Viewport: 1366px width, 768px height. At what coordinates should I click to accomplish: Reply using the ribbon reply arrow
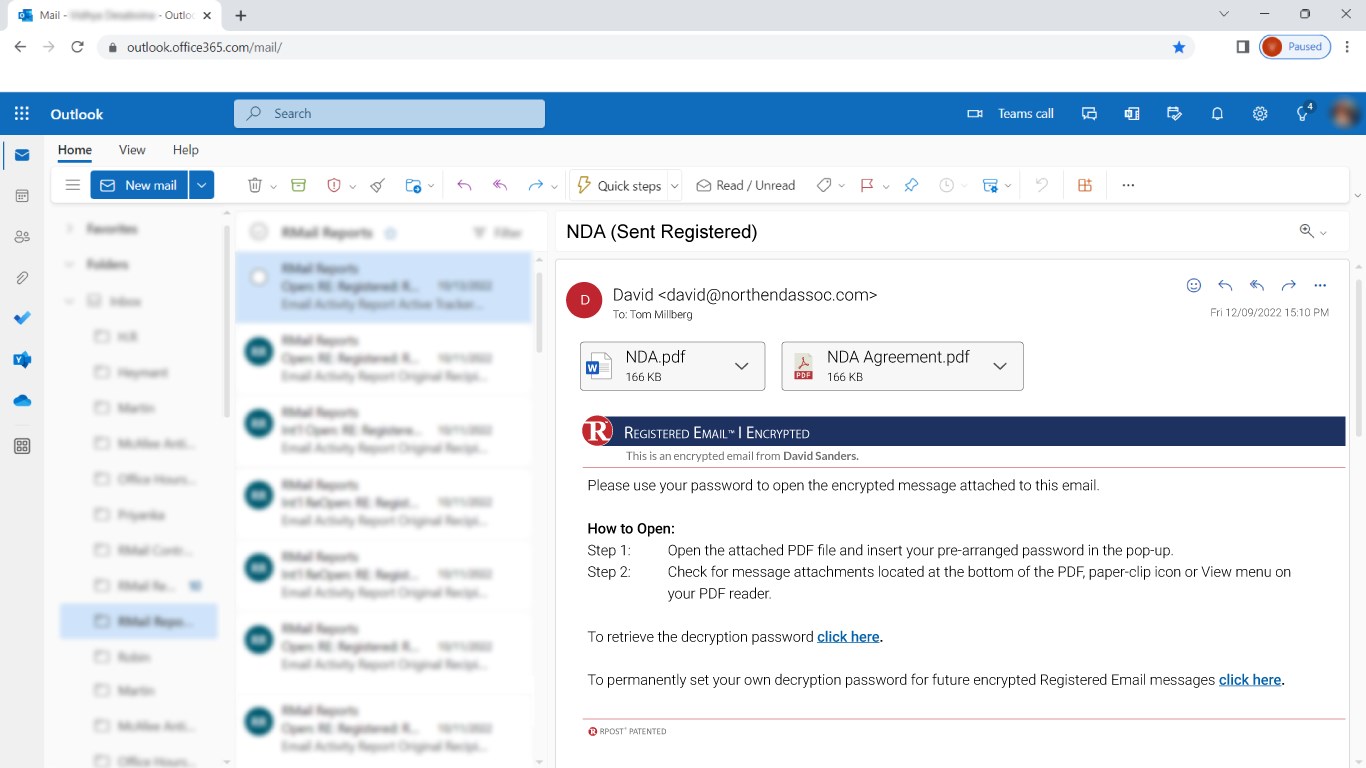(x=464, y=185)
